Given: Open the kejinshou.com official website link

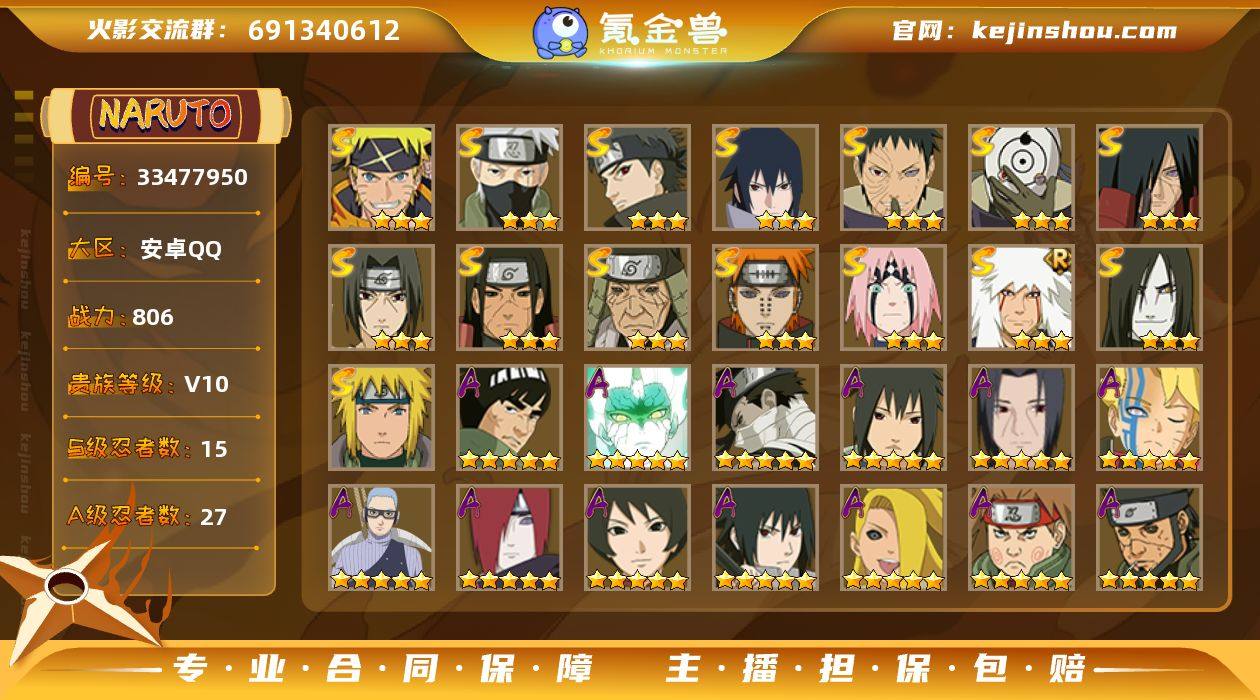Looking at the screenshot, I should pyautogui.click(x=1034, y=30).
